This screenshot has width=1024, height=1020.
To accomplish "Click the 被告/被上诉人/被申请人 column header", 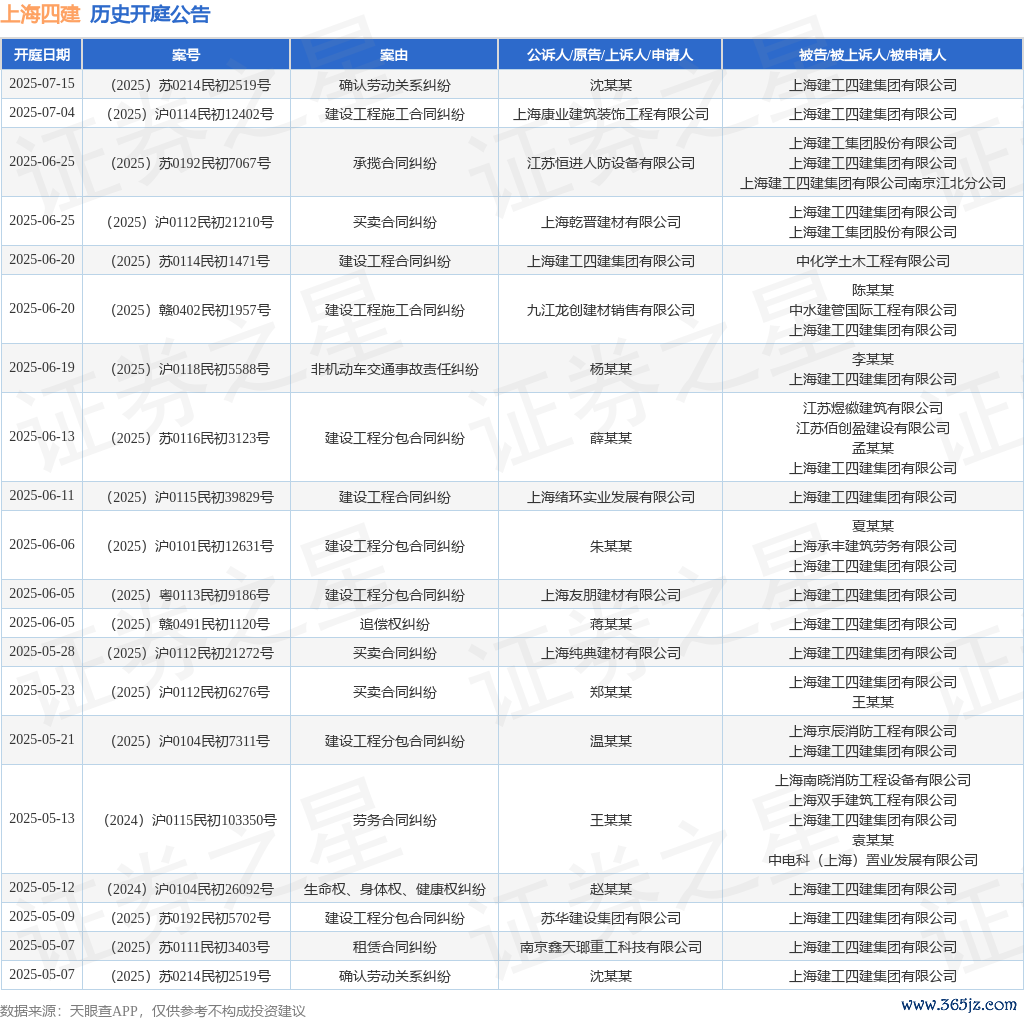I will tap(872, 55).
